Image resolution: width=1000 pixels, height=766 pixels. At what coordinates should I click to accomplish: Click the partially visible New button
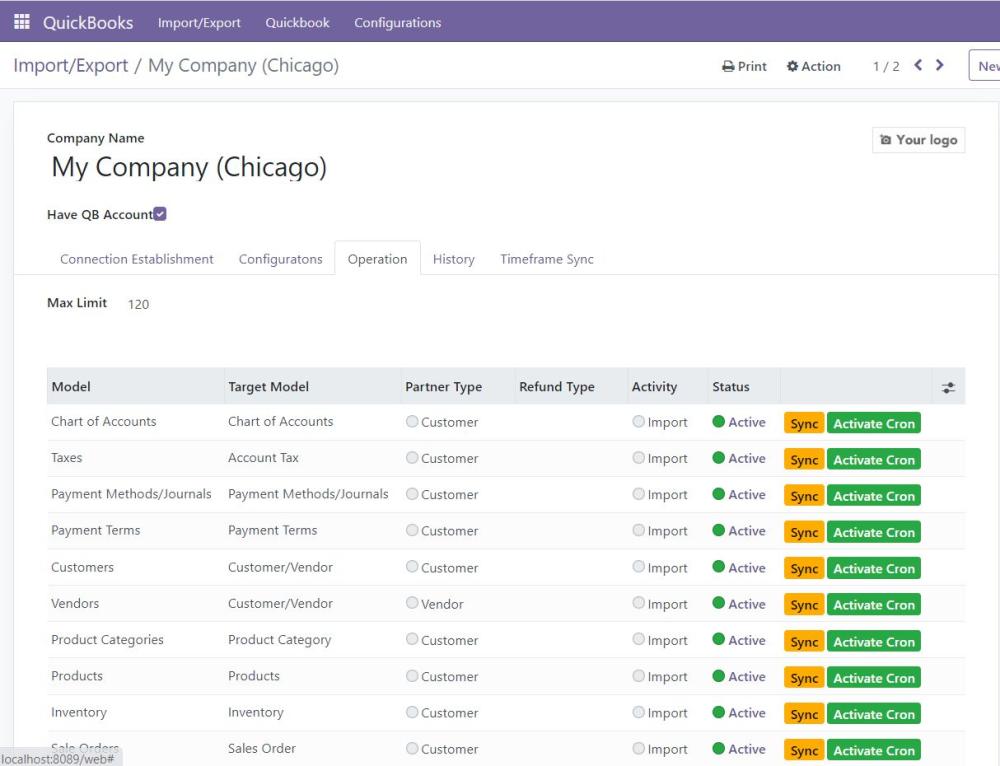984,66
